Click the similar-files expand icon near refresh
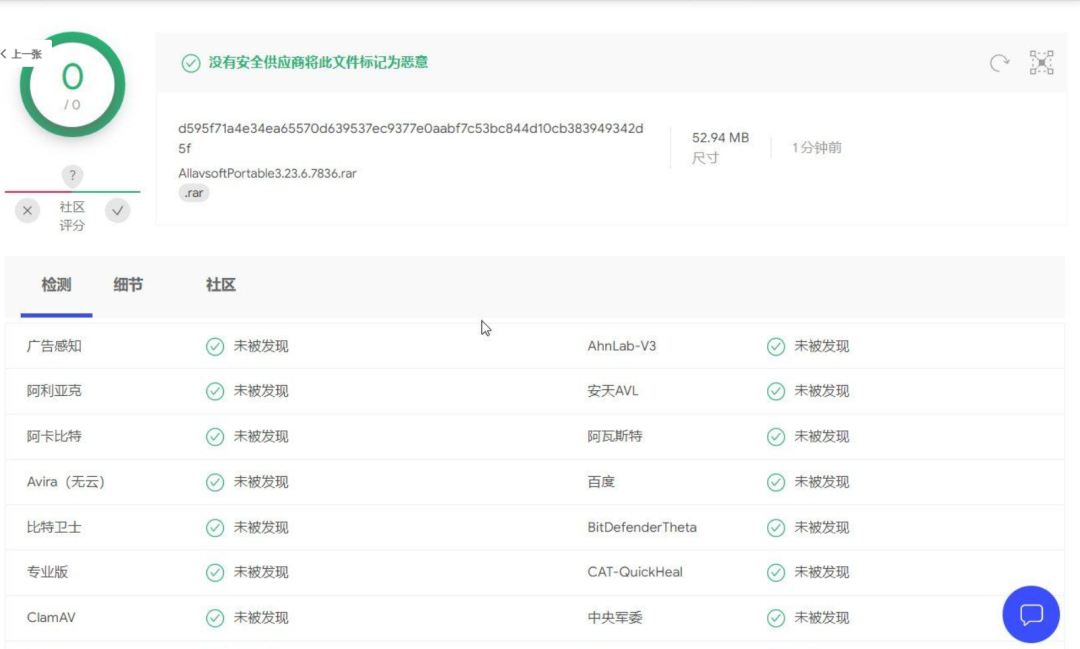The height and width of the screenshot is (649, 1080). 1041,62
